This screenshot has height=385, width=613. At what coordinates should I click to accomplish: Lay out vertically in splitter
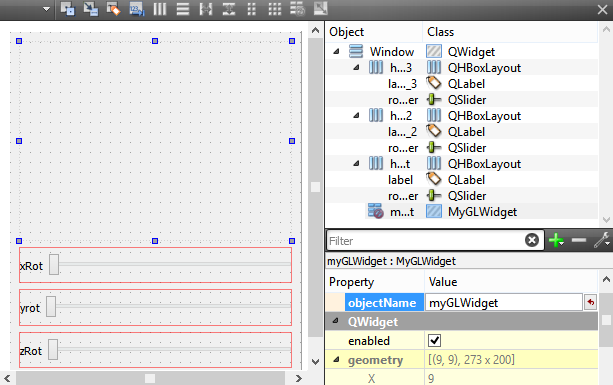229,9
